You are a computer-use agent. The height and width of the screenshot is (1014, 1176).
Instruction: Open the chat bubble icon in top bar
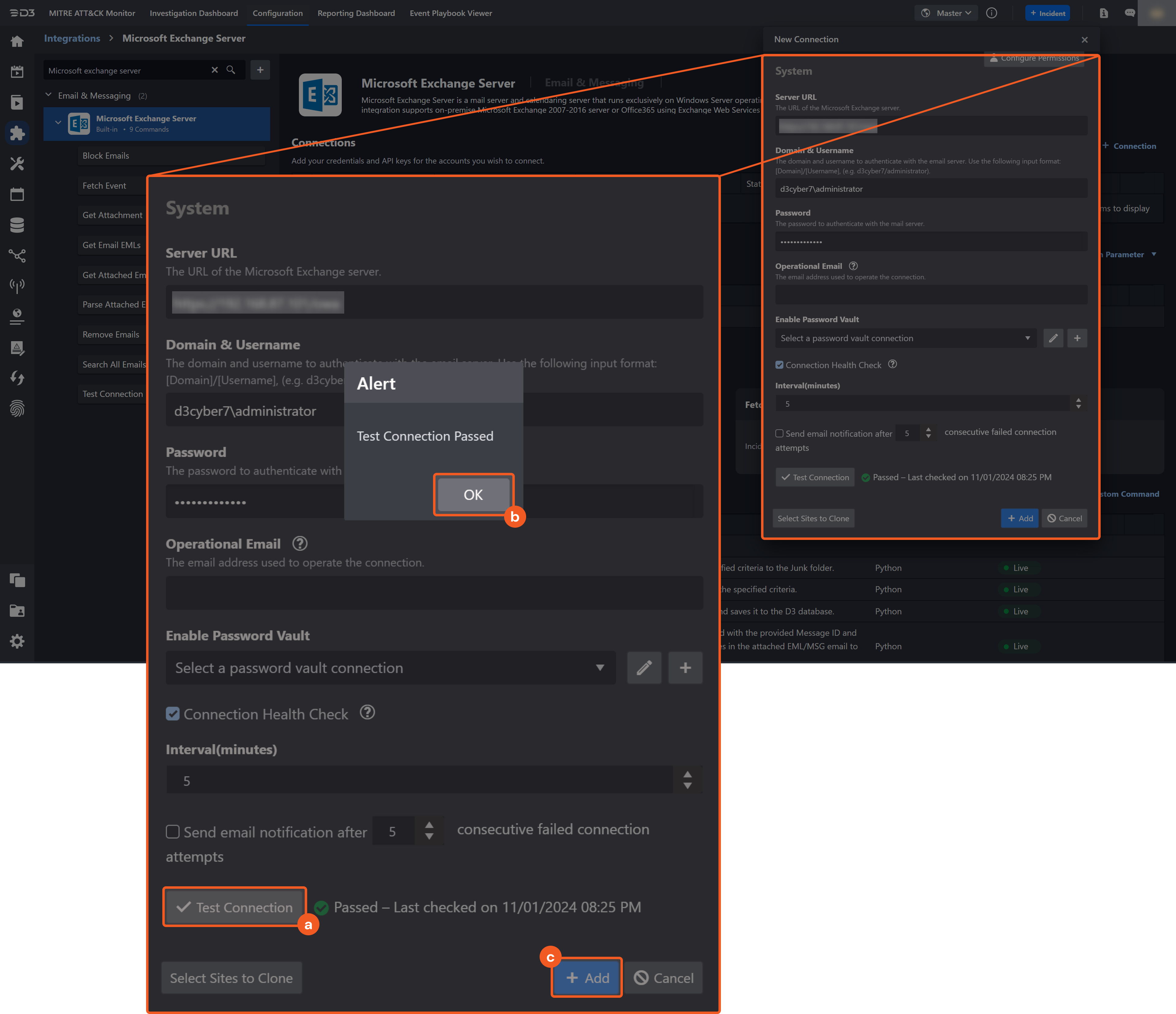1130,13
